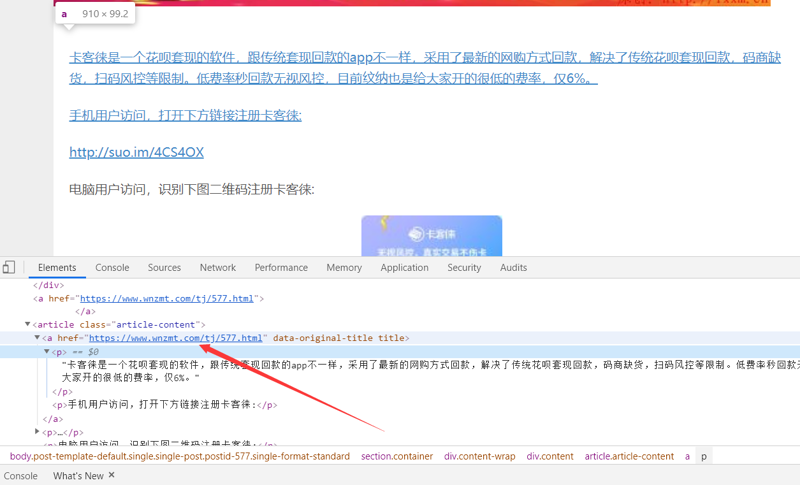Select the </div> closing tag row
The height and width of the screenshot is (485, 800).
coord(48,285)
